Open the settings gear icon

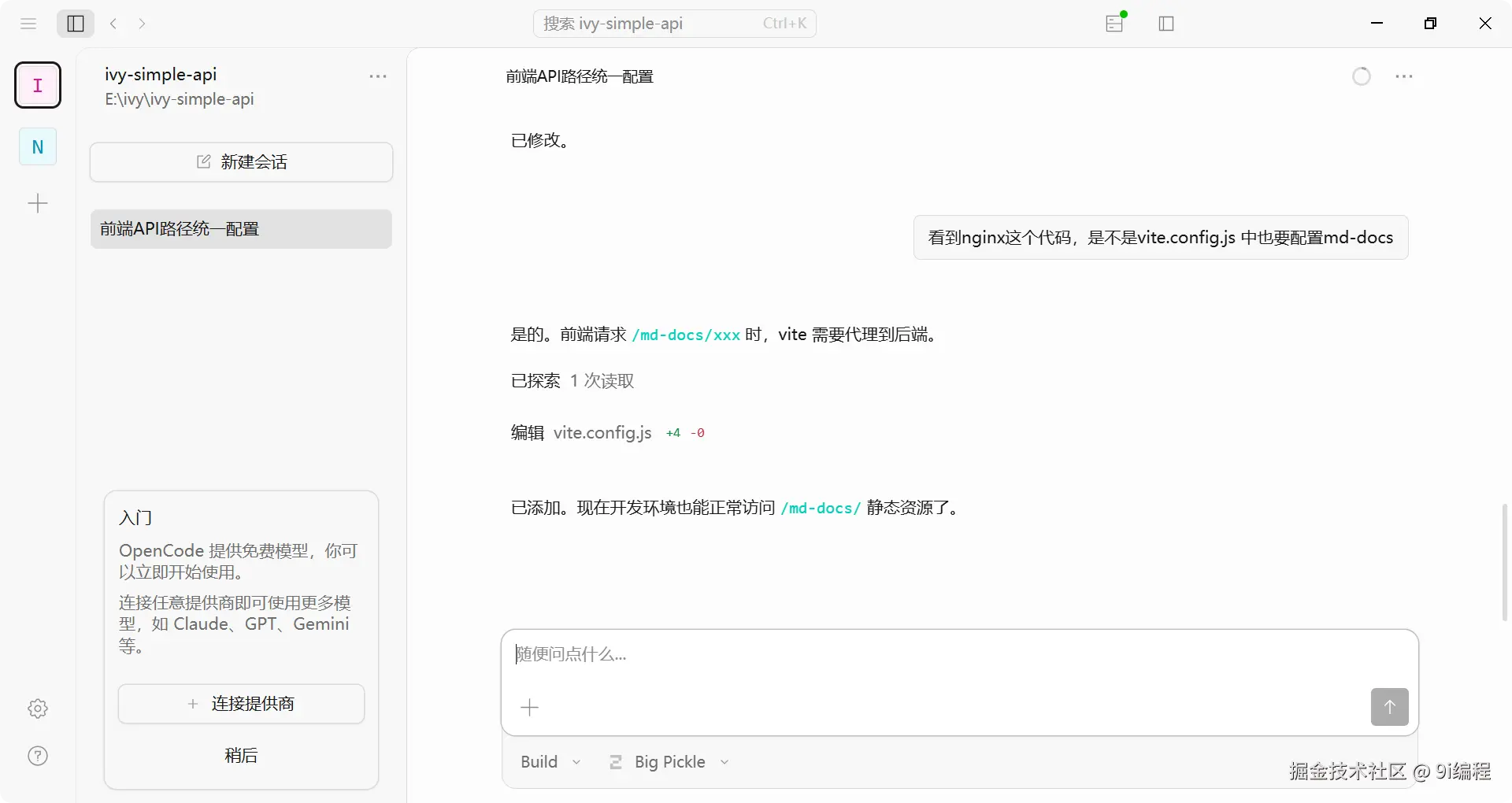point(38,709)
